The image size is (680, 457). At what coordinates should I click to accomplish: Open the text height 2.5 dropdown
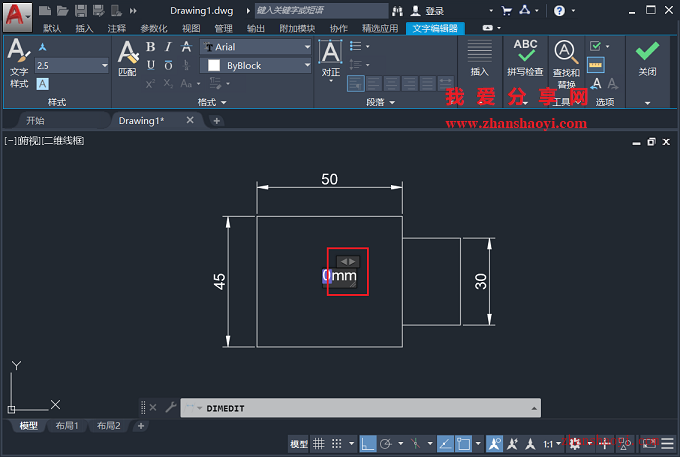105,65
